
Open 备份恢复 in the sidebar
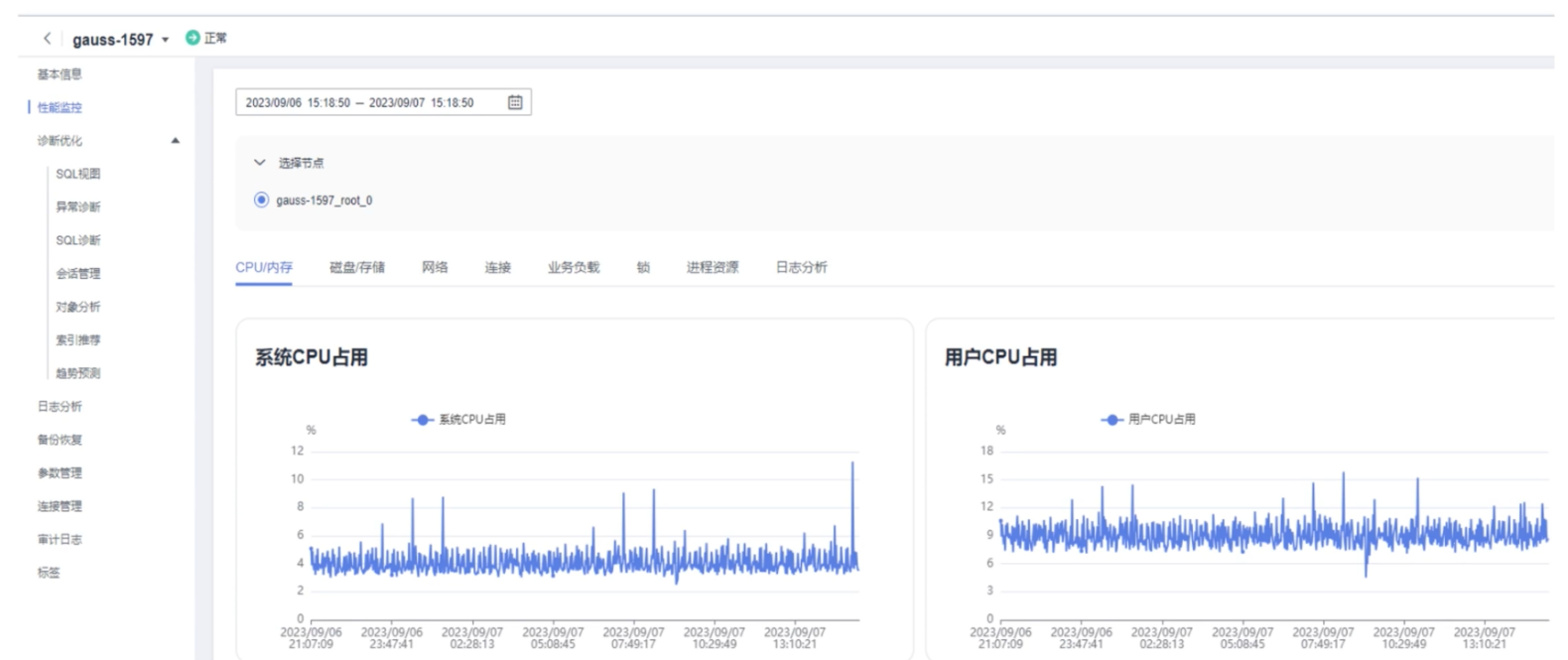click(60, 440)
